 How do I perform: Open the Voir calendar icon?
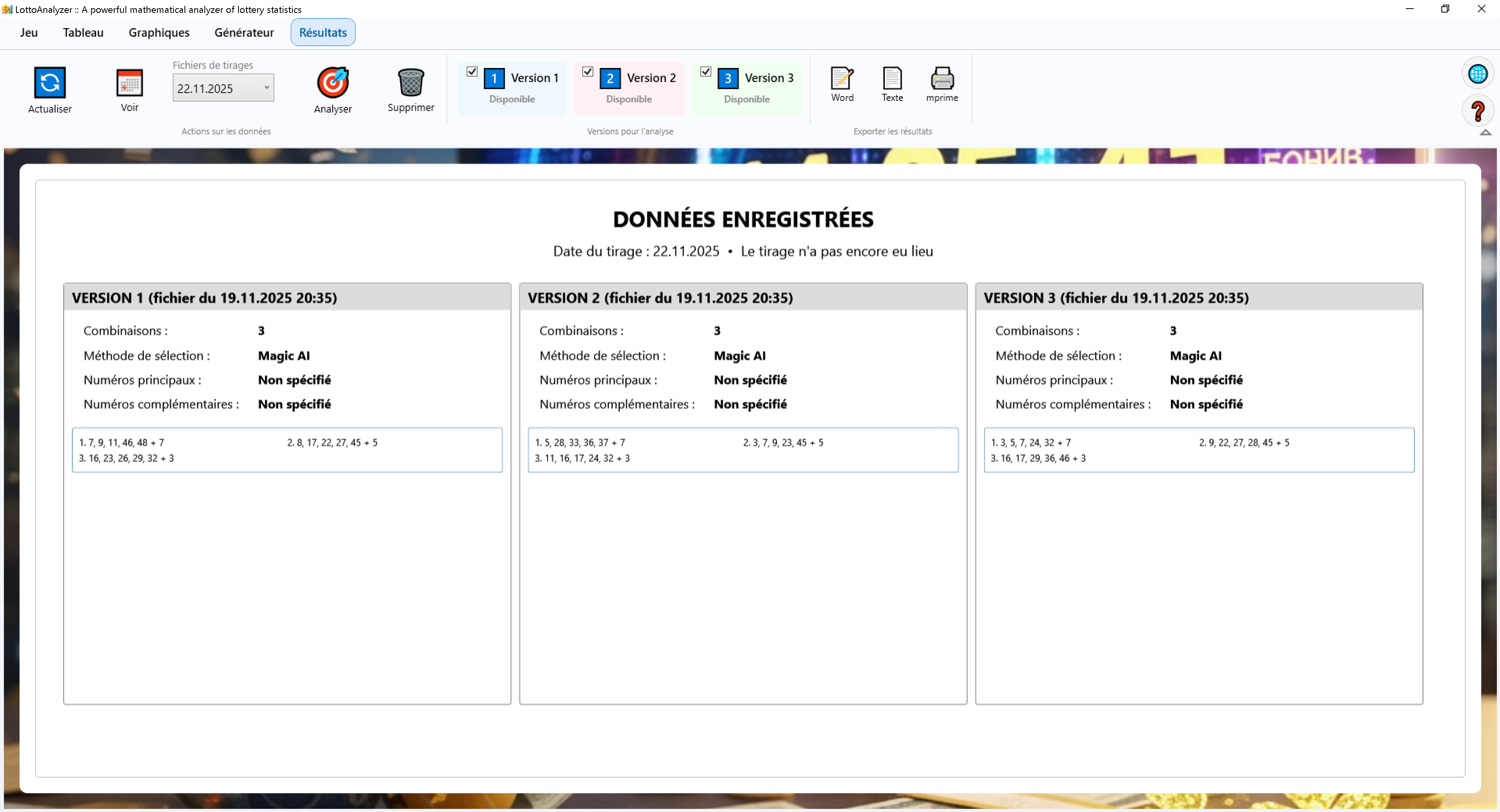[129, 83]
